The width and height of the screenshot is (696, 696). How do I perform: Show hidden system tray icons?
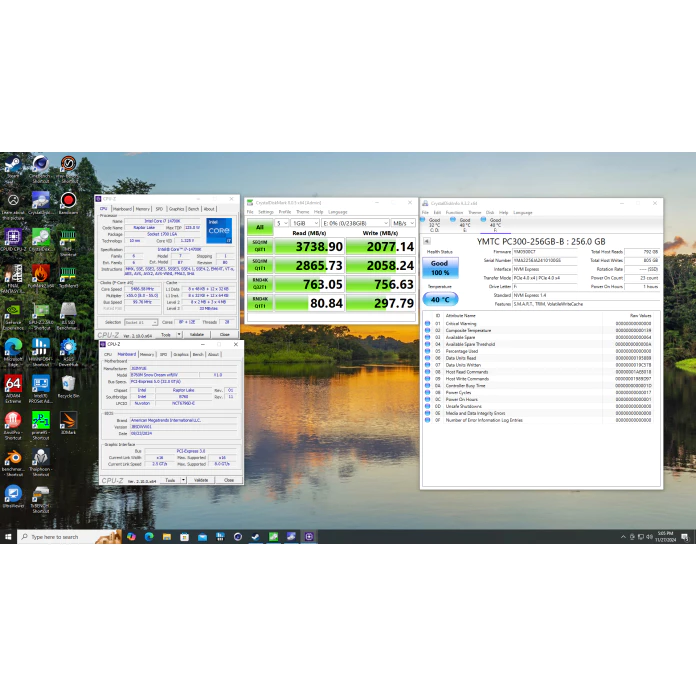click(623, 537)
